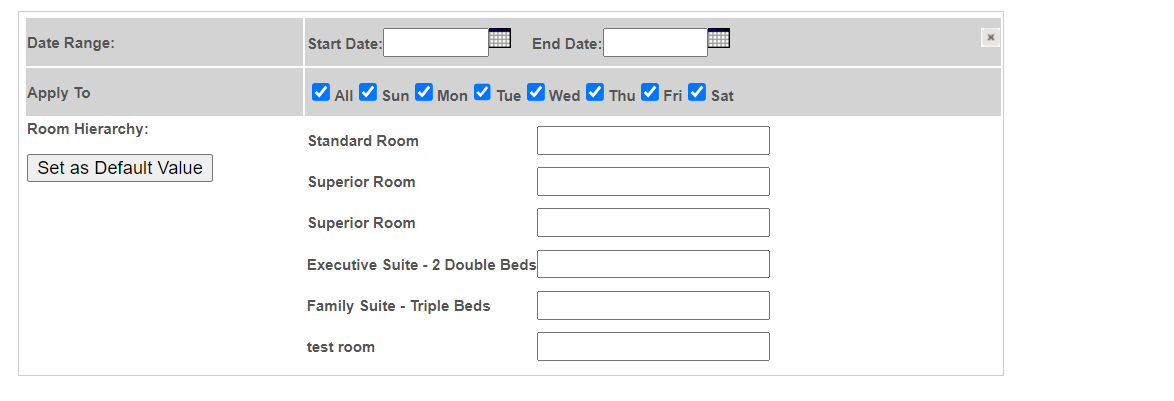Select the second Superior Room input field
The width and height of the screenshot is (1174, 401).
click(653, 223)
